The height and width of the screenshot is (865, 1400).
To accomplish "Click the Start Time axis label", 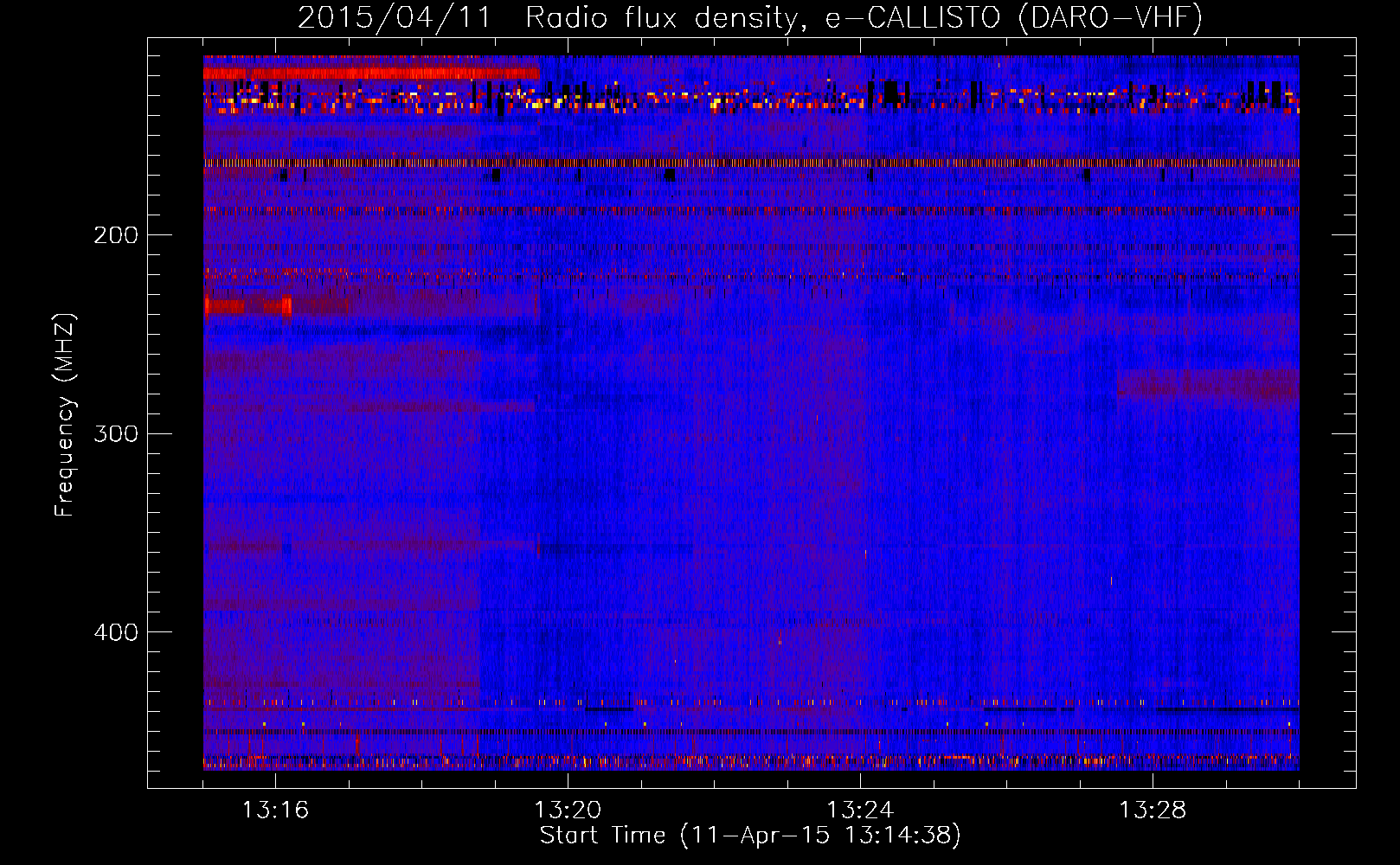I will (750, 836).
